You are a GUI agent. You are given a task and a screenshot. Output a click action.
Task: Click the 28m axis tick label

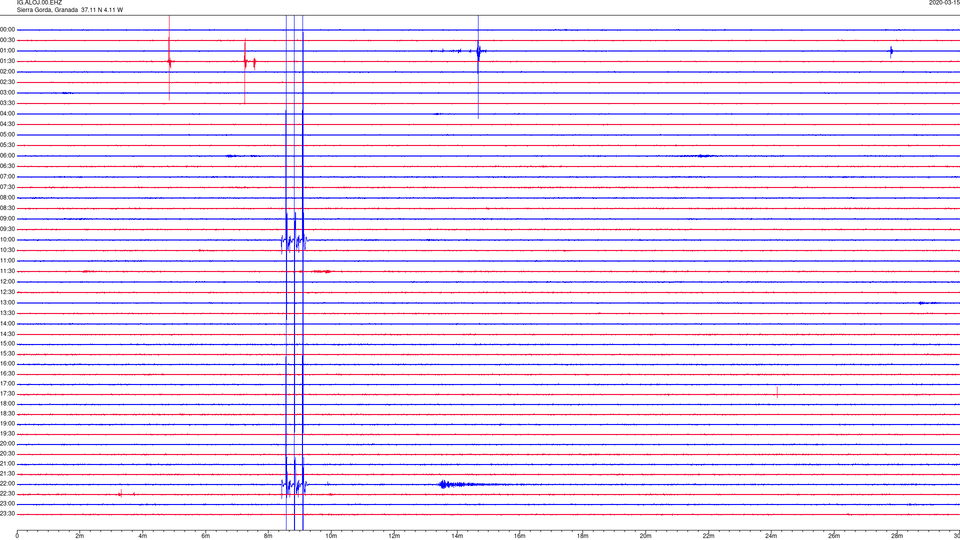point(897,536)
